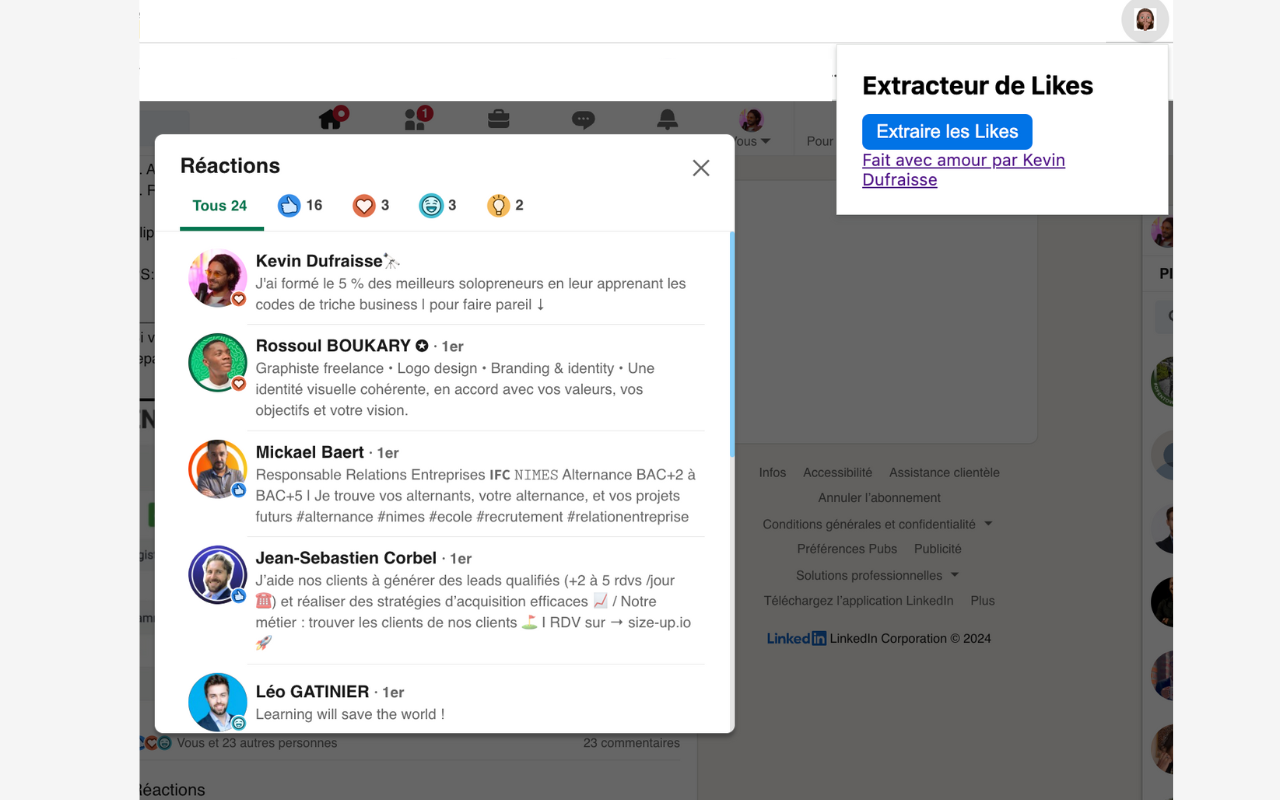Expand the Solutions professionnelles menu

tap(877, 575)
